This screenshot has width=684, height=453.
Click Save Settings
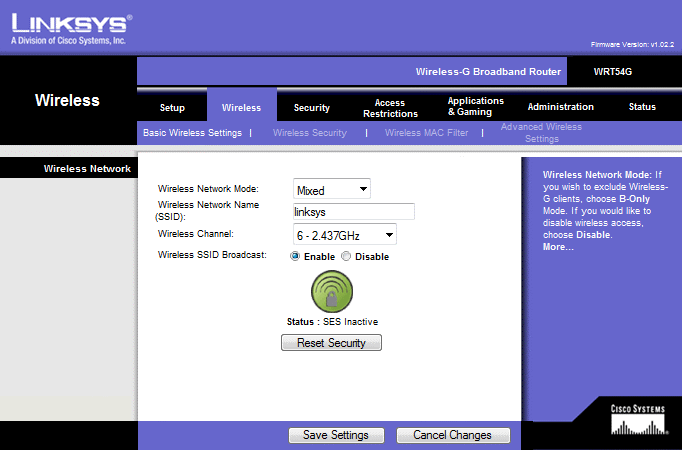click(x=336, y=435)
